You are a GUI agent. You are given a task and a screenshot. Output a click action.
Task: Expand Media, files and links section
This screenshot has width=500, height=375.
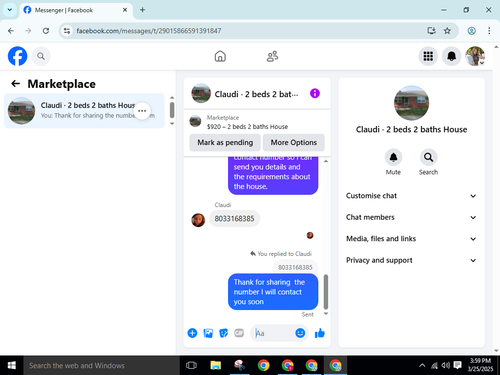[x=411, y=239]
